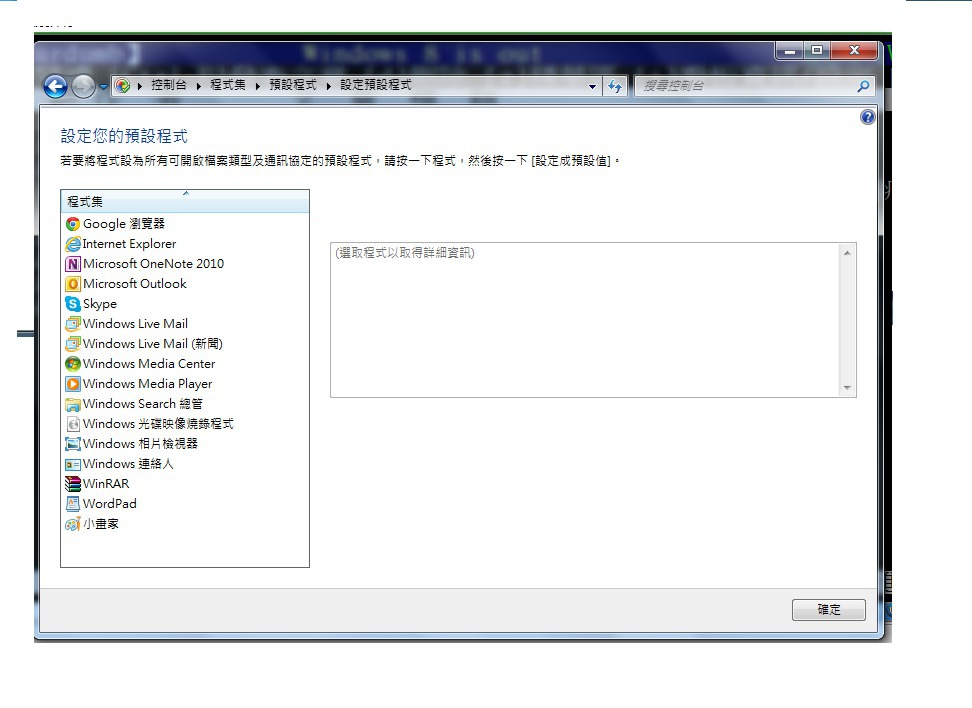This screenshot has width=972, height=708.
Task: Go to 預設程式 in breadcrumb
Action: pos(293,85)
